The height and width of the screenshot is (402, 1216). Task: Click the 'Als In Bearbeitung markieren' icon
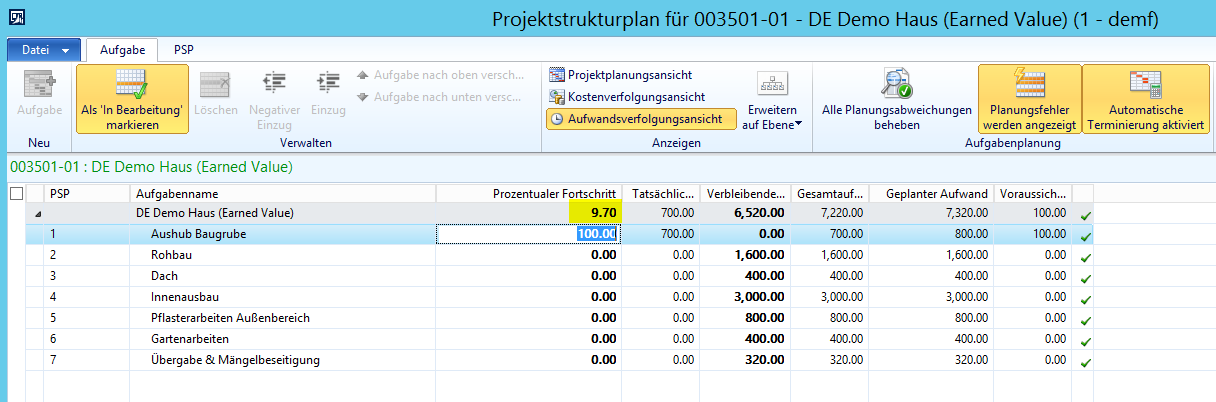pyautogui.click(x=132, y=85)
